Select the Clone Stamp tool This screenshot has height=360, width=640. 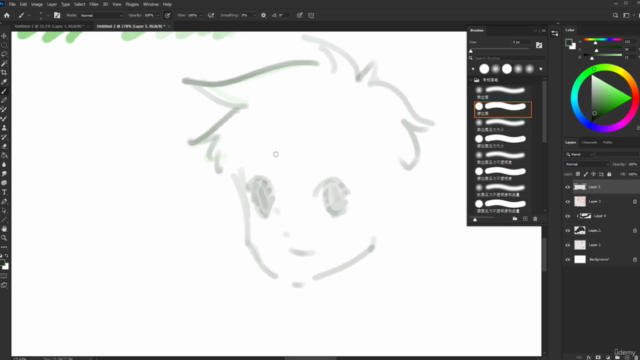(x=4, y=128)
